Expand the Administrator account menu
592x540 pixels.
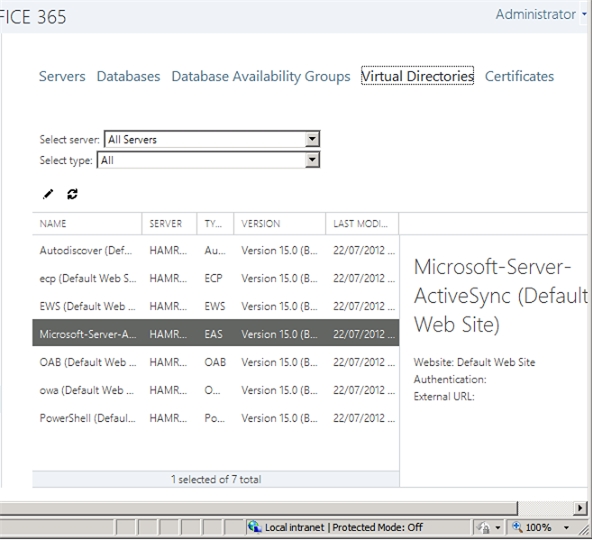coord(584,14)
